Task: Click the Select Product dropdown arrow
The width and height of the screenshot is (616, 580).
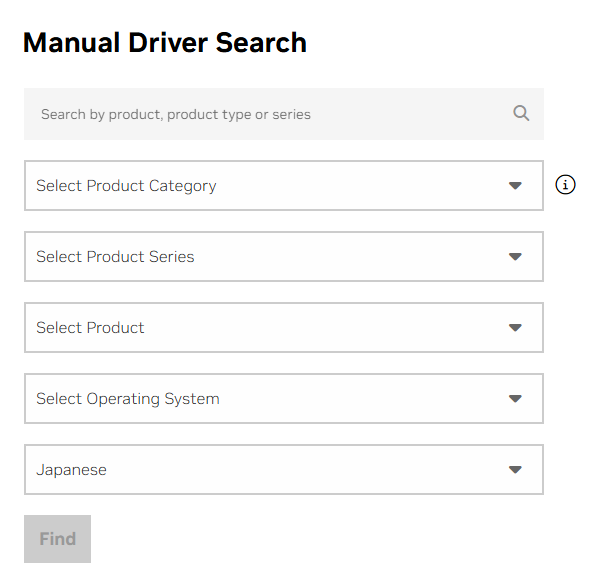Action: pyautogui.click(x=515, y=328)
